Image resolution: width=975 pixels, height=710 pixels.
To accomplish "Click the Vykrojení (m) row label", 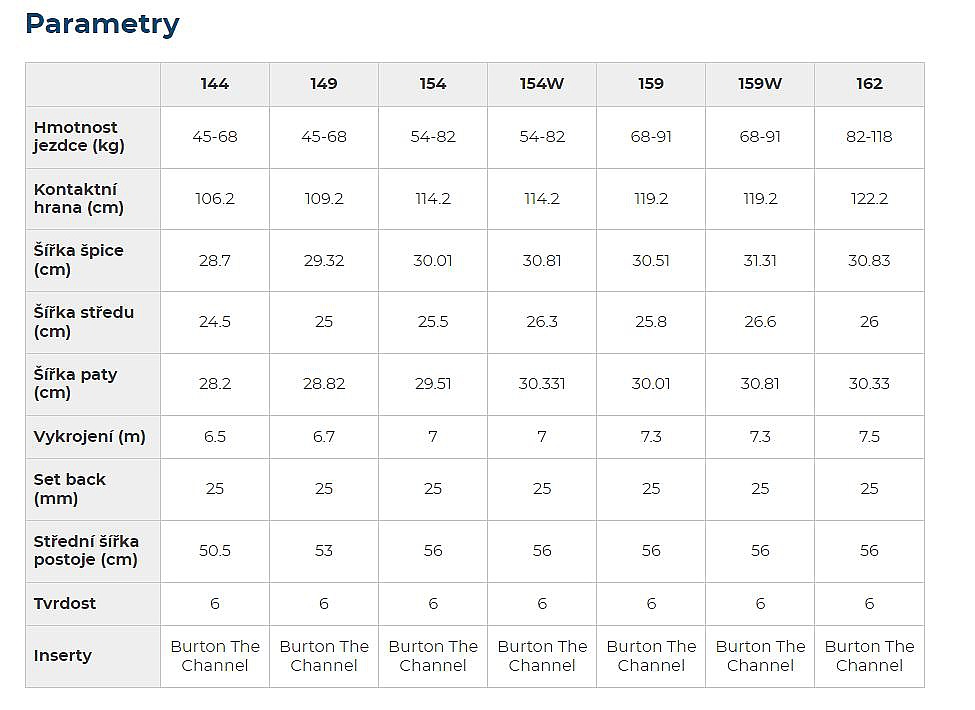I will [90, 437].
